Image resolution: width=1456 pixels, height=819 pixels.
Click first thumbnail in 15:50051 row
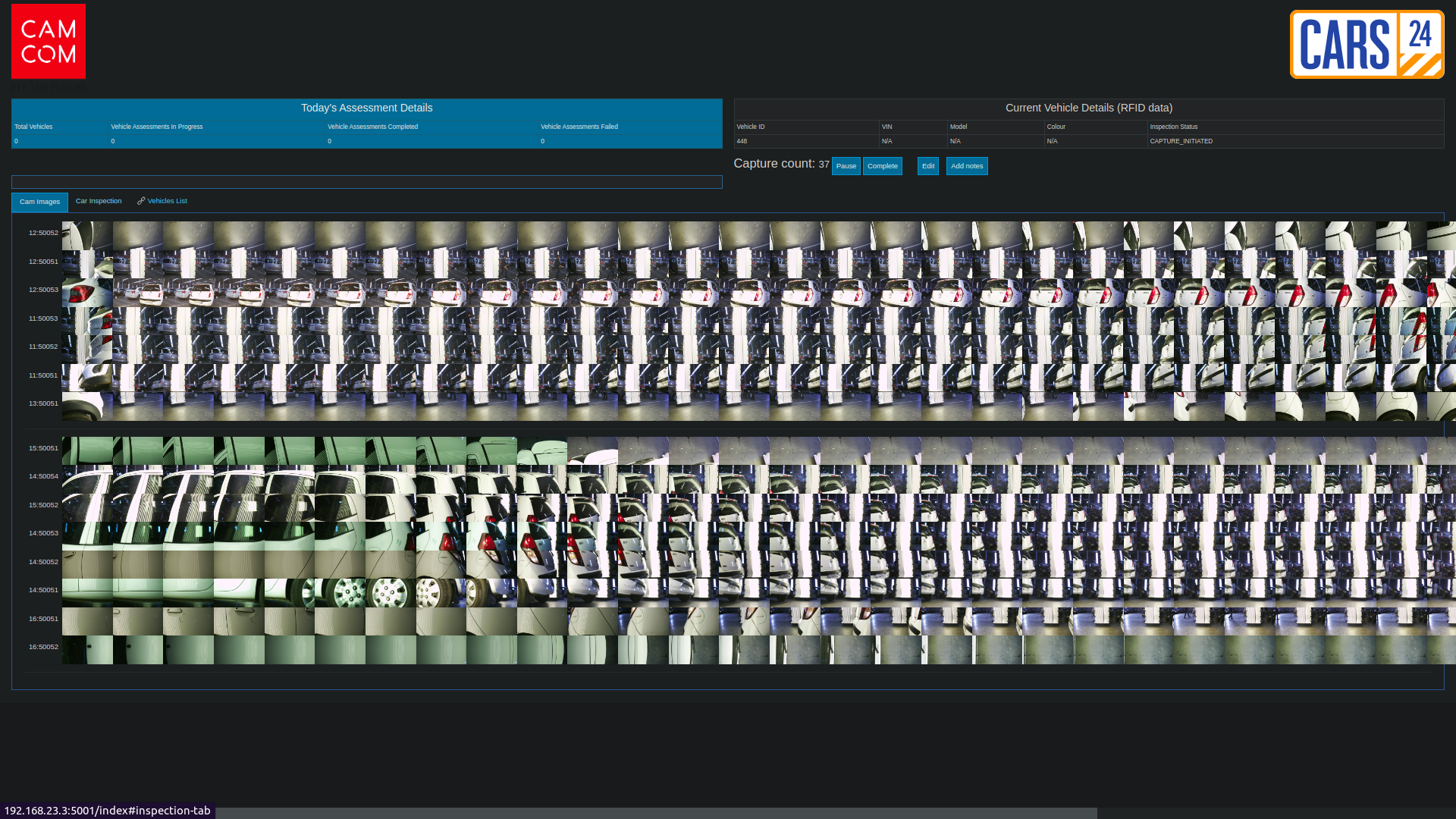click(x=87, y=450)
